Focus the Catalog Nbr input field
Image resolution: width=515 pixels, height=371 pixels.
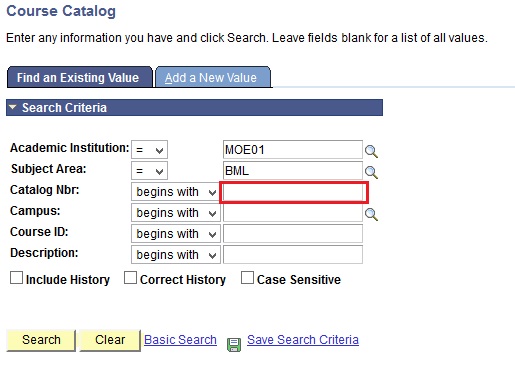(293, 192)
